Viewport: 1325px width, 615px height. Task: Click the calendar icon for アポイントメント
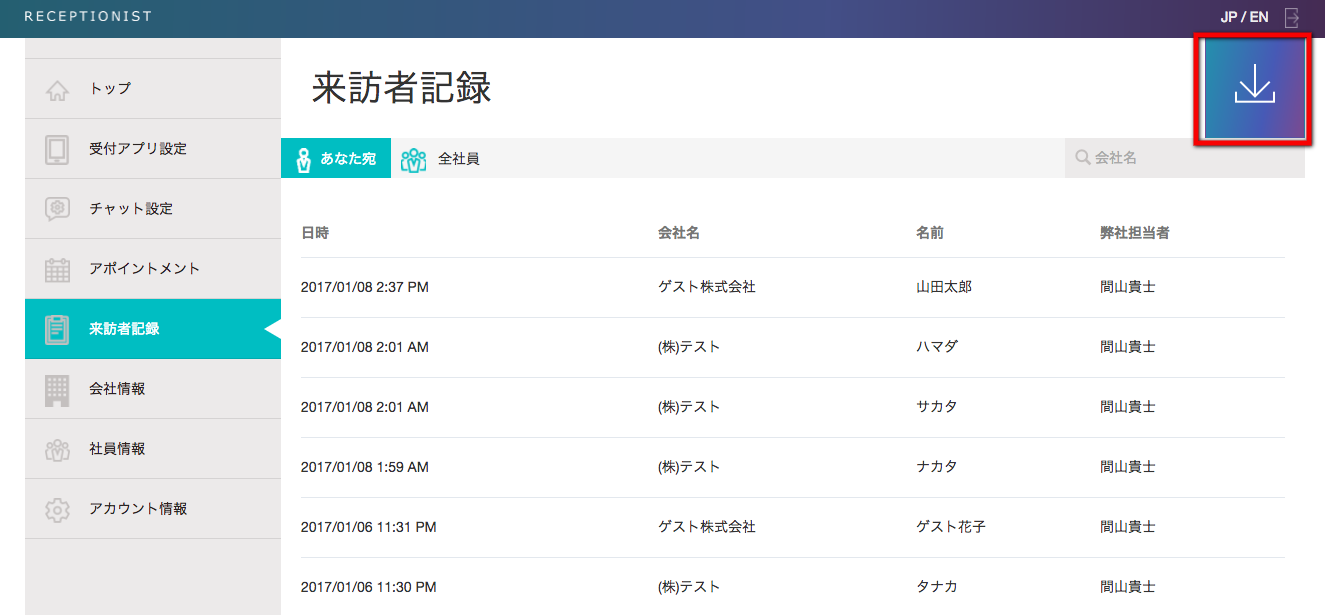click(x=57, y=269)
